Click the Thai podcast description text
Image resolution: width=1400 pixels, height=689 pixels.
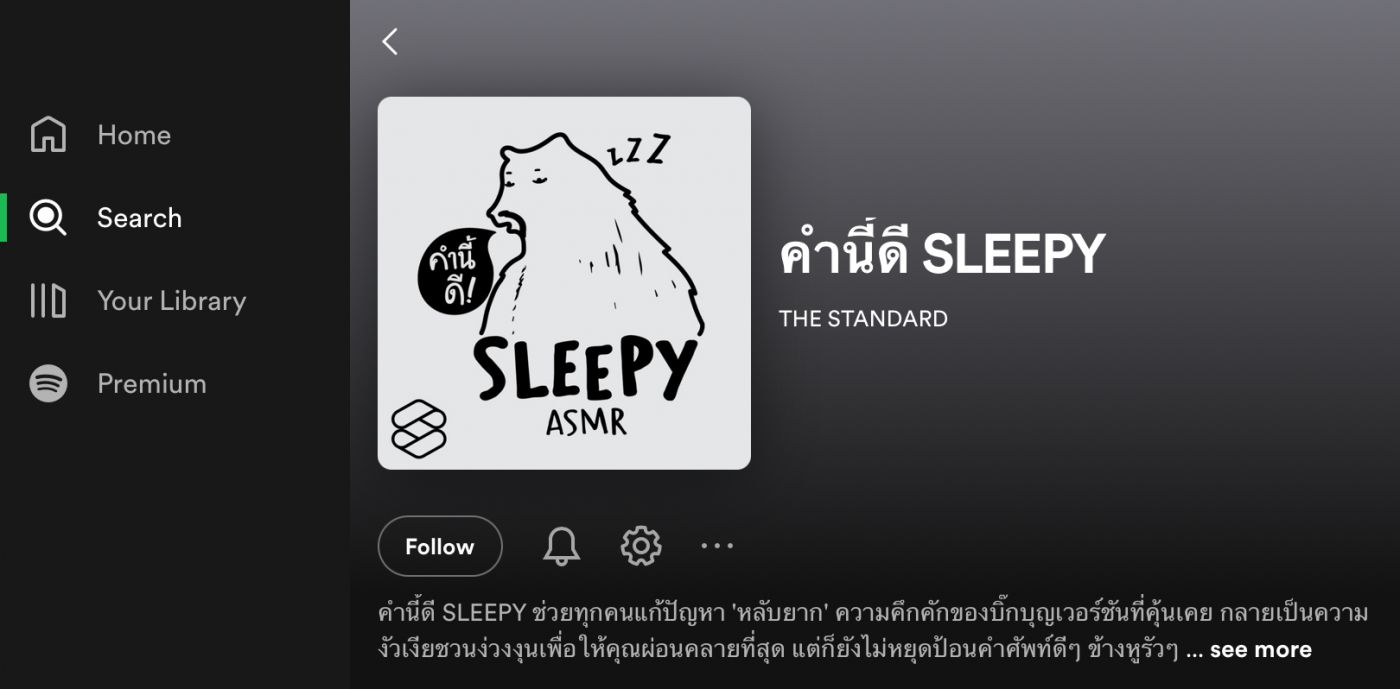tap(872, 631)
